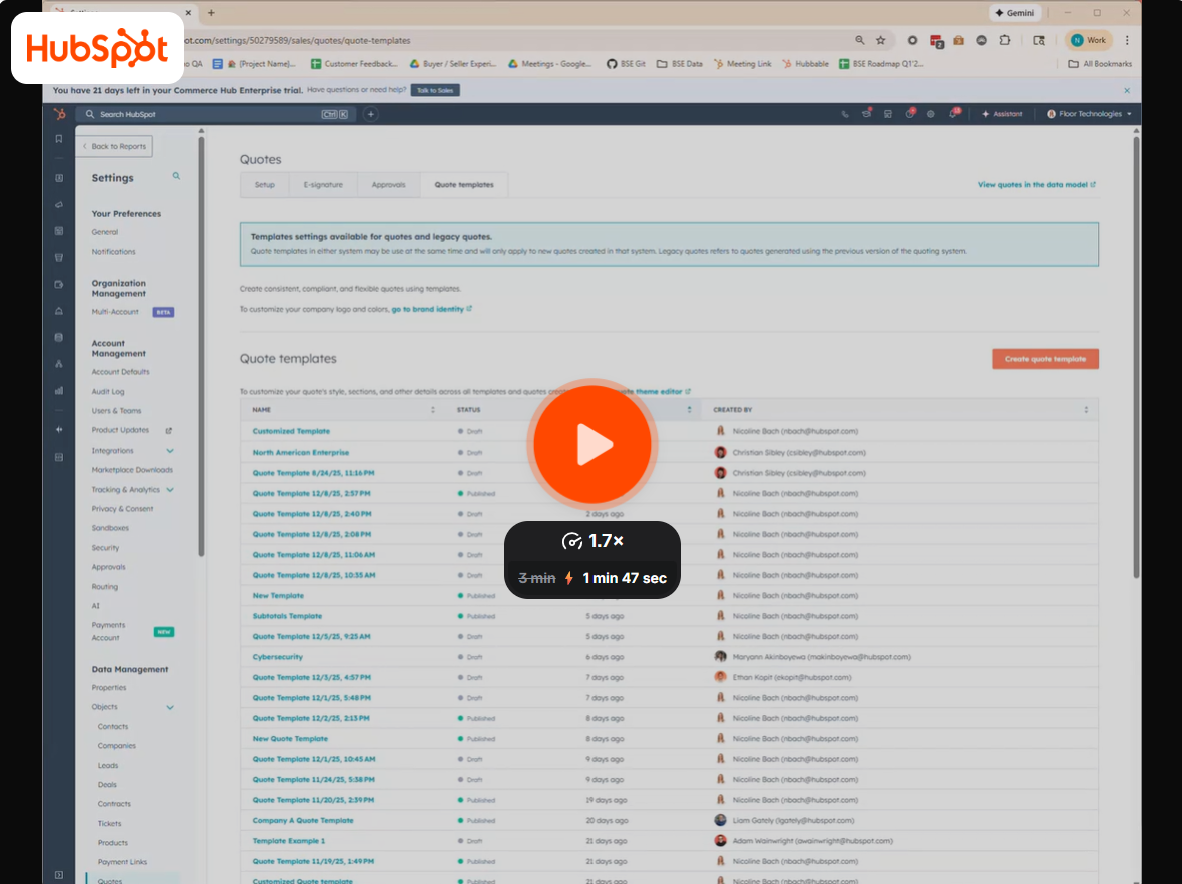Play the video with the orange play button
Screen dimensions: 1182x884
[x=592, y=444]
